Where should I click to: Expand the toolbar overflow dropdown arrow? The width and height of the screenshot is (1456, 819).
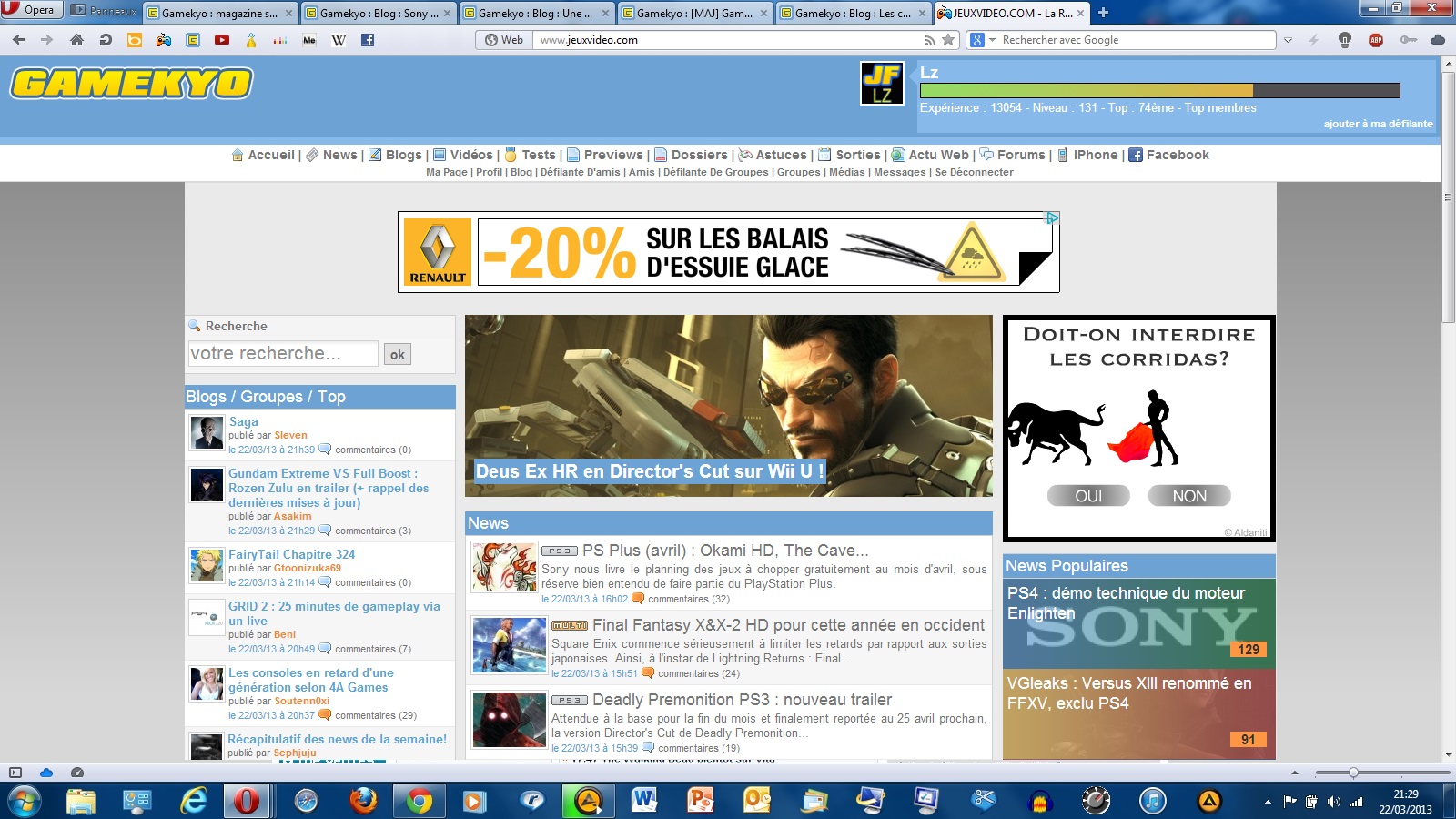pos(1288,40)
